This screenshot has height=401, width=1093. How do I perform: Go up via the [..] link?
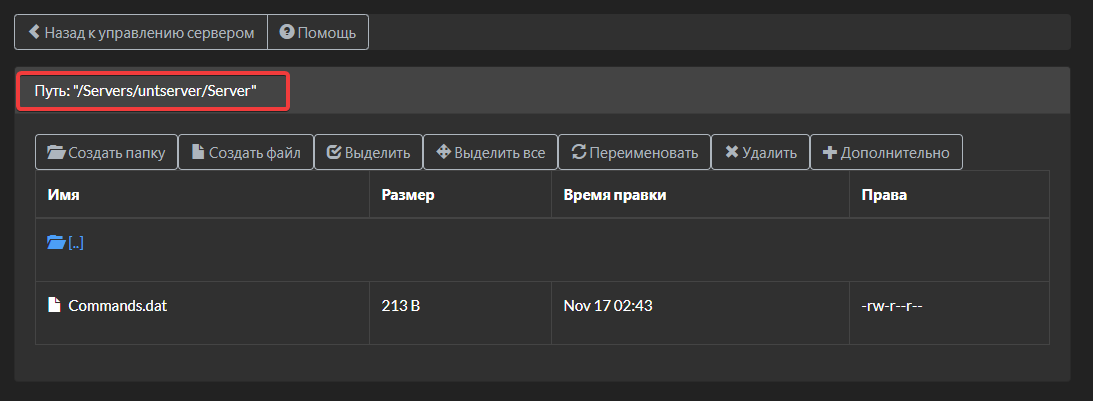pos(76,243)
